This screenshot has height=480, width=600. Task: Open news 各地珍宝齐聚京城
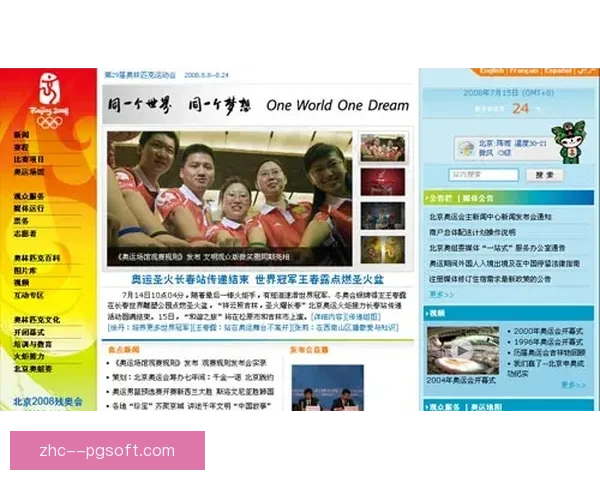pyautogui.click(x=191, y=406)
